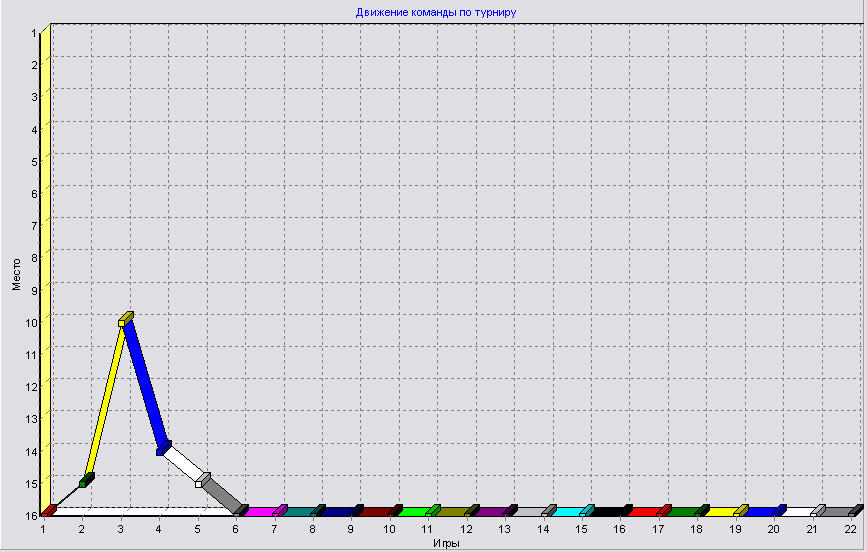The height and width of the screenshot is (552, 867).
Task: Click the 'Место' axis tick label 16
Action: point(32,515)
